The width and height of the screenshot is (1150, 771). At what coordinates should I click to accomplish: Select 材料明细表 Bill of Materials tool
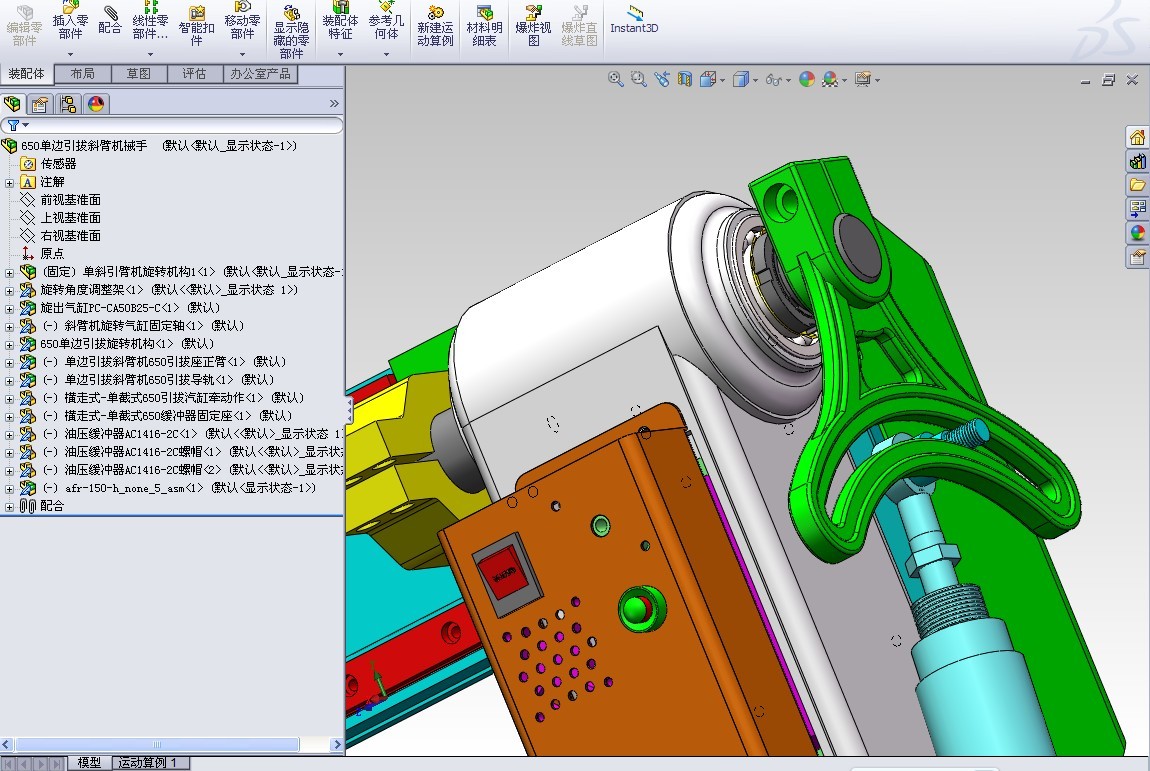tap(485, 26)
